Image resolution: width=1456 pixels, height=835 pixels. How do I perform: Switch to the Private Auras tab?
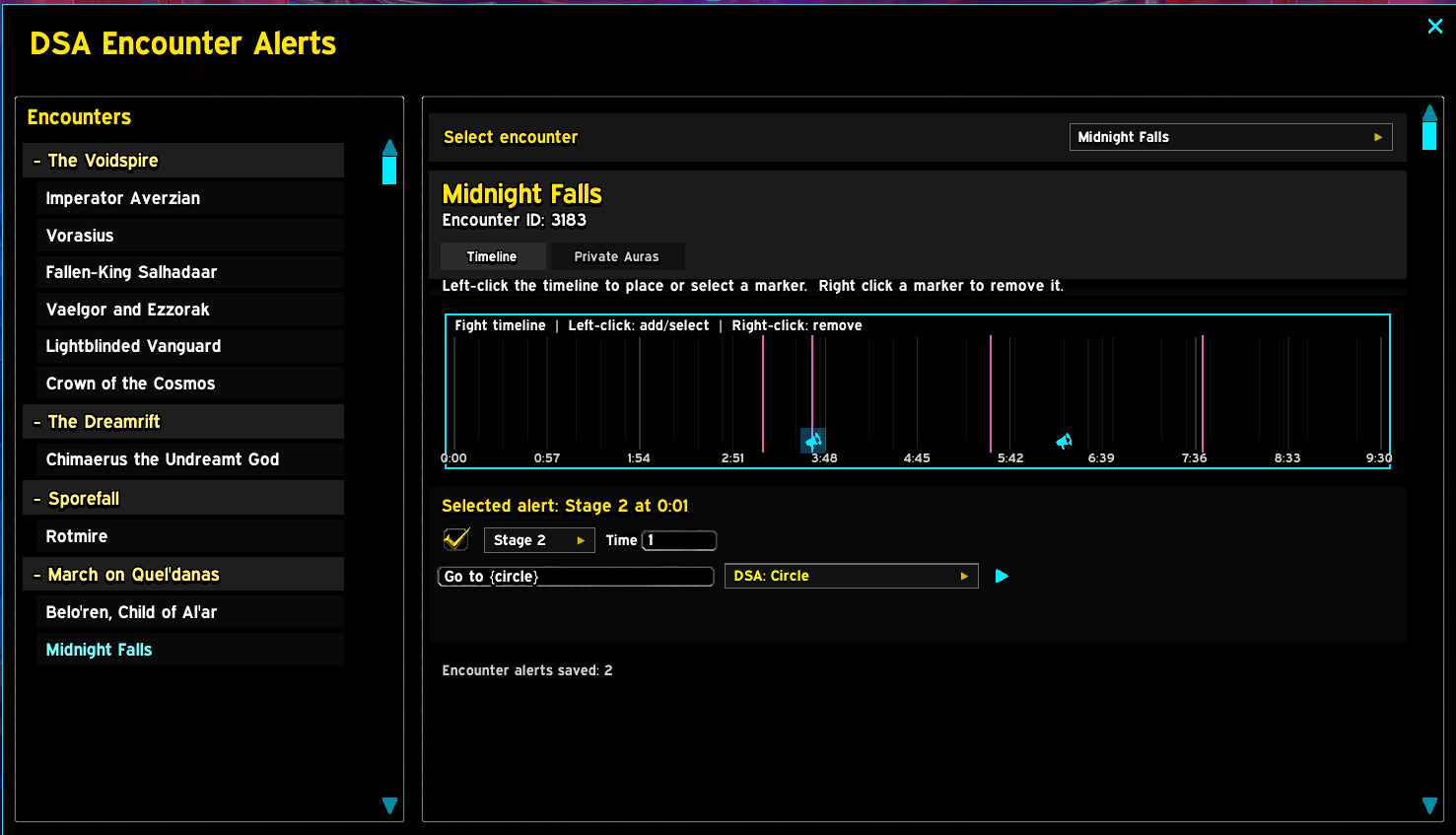point(617,256)
